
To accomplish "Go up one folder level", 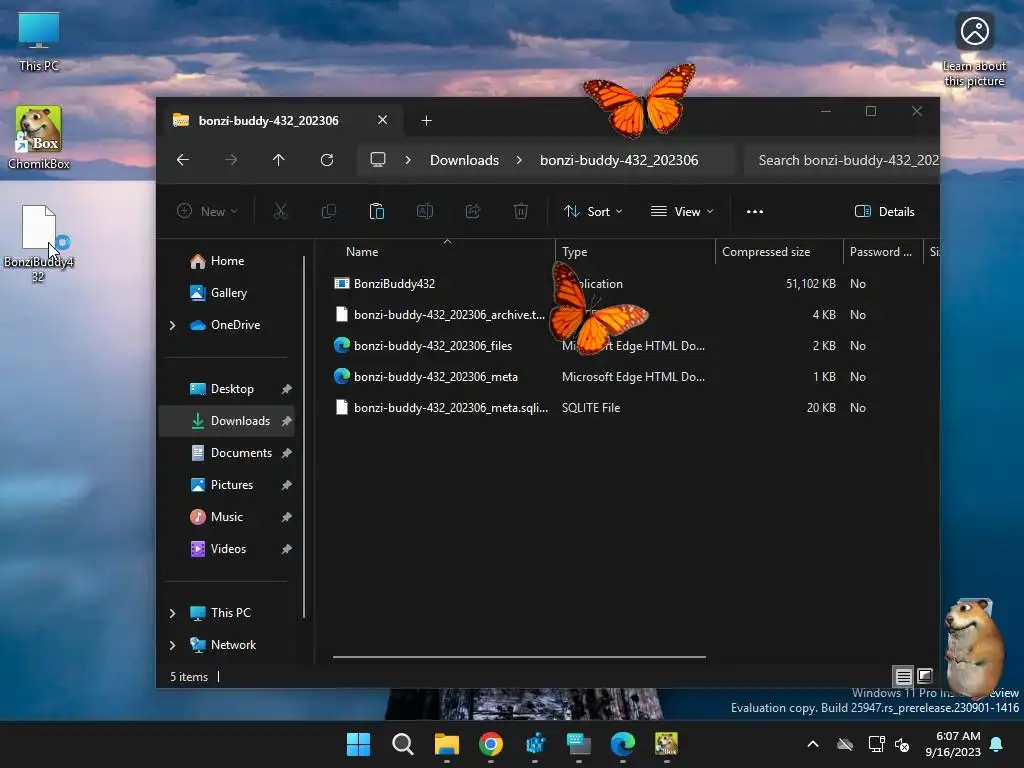I will 279,160.
